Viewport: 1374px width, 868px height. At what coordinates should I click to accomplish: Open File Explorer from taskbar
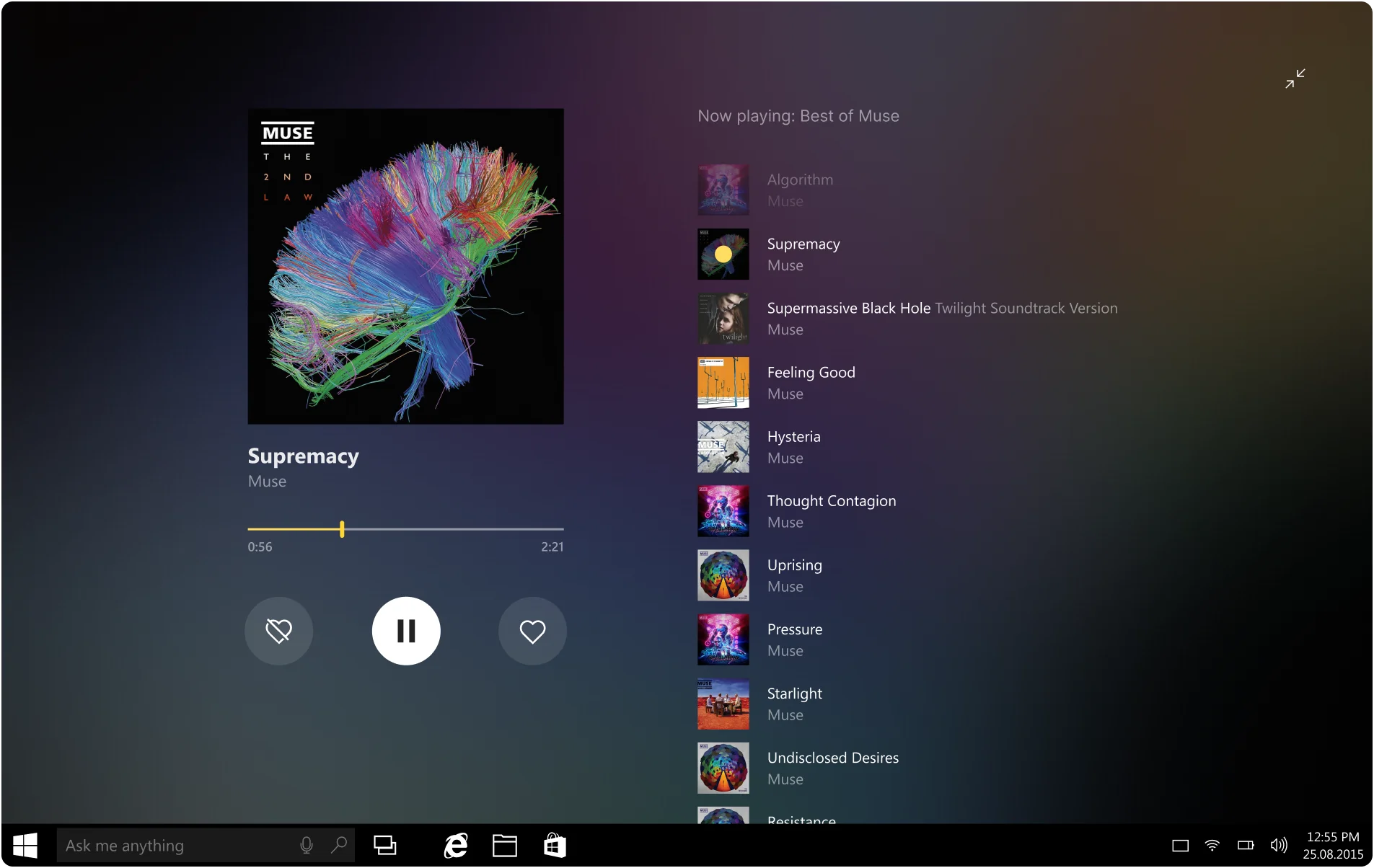pyautogui.click(x=505, y=845)
